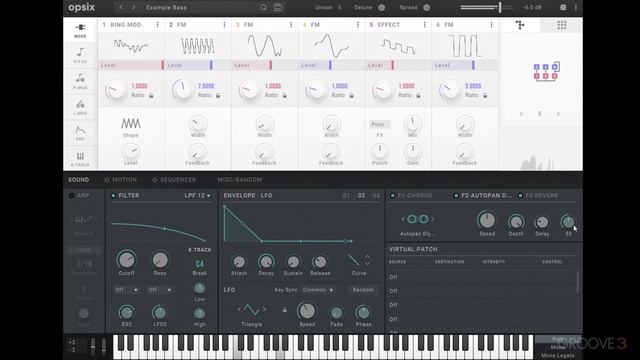This screenshot has height=360, width=640.
Task: Click operator 2 ratio lock icon
Action: tap(218, 96)
